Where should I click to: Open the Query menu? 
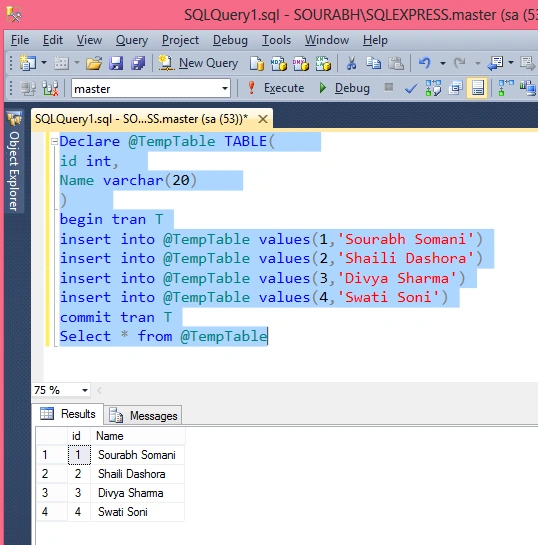click(x=132, y=40)
